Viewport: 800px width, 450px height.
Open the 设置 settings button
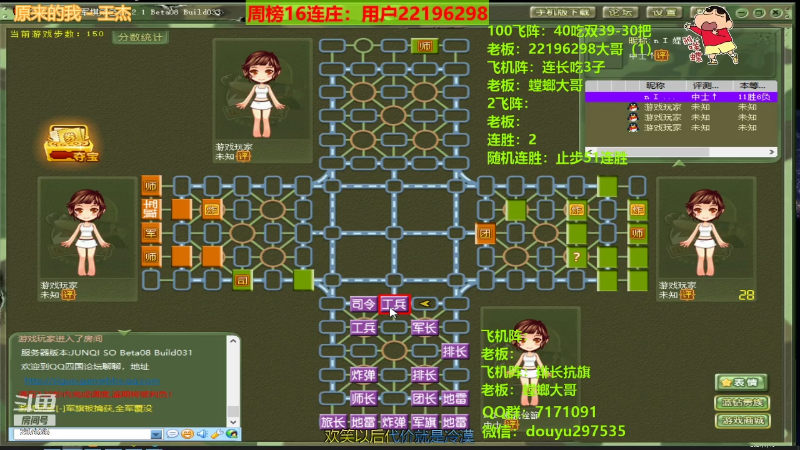663,12
